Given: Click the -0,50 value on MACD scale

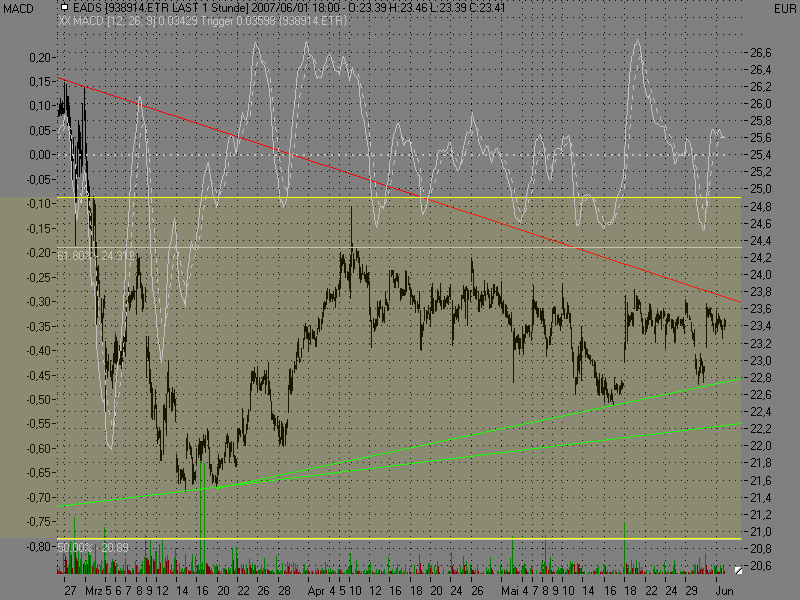Looking at the screenshot, I should (x=38, y=399).
